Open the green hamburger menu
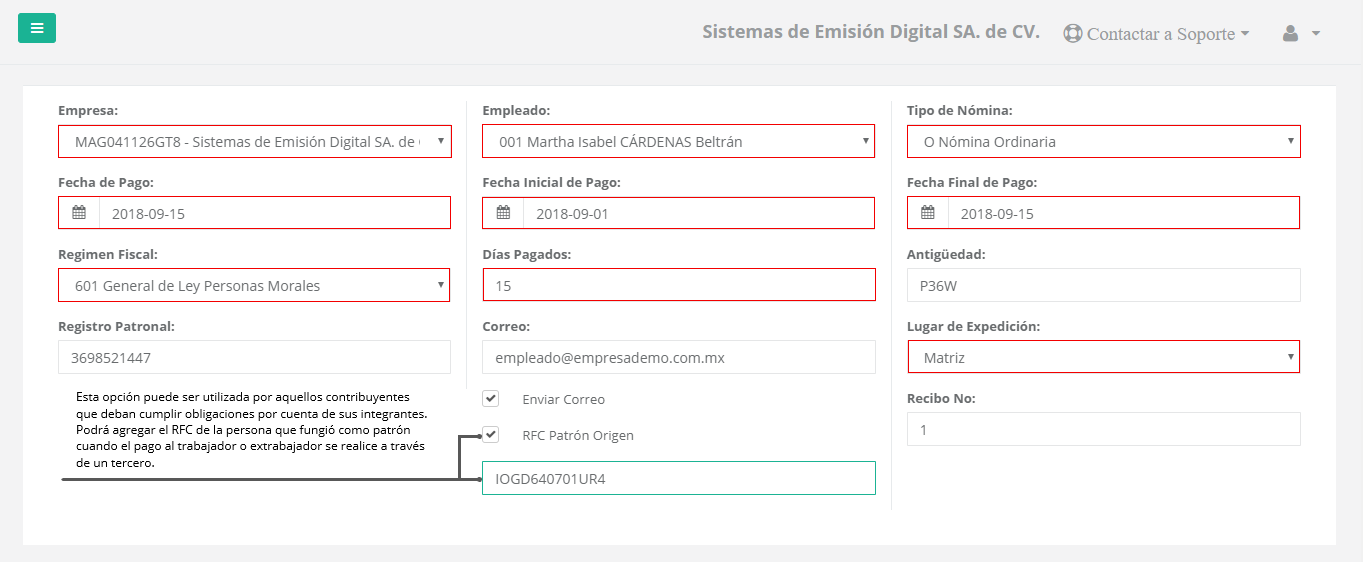Screen dimensions: 1363x562 coord(37,28)
